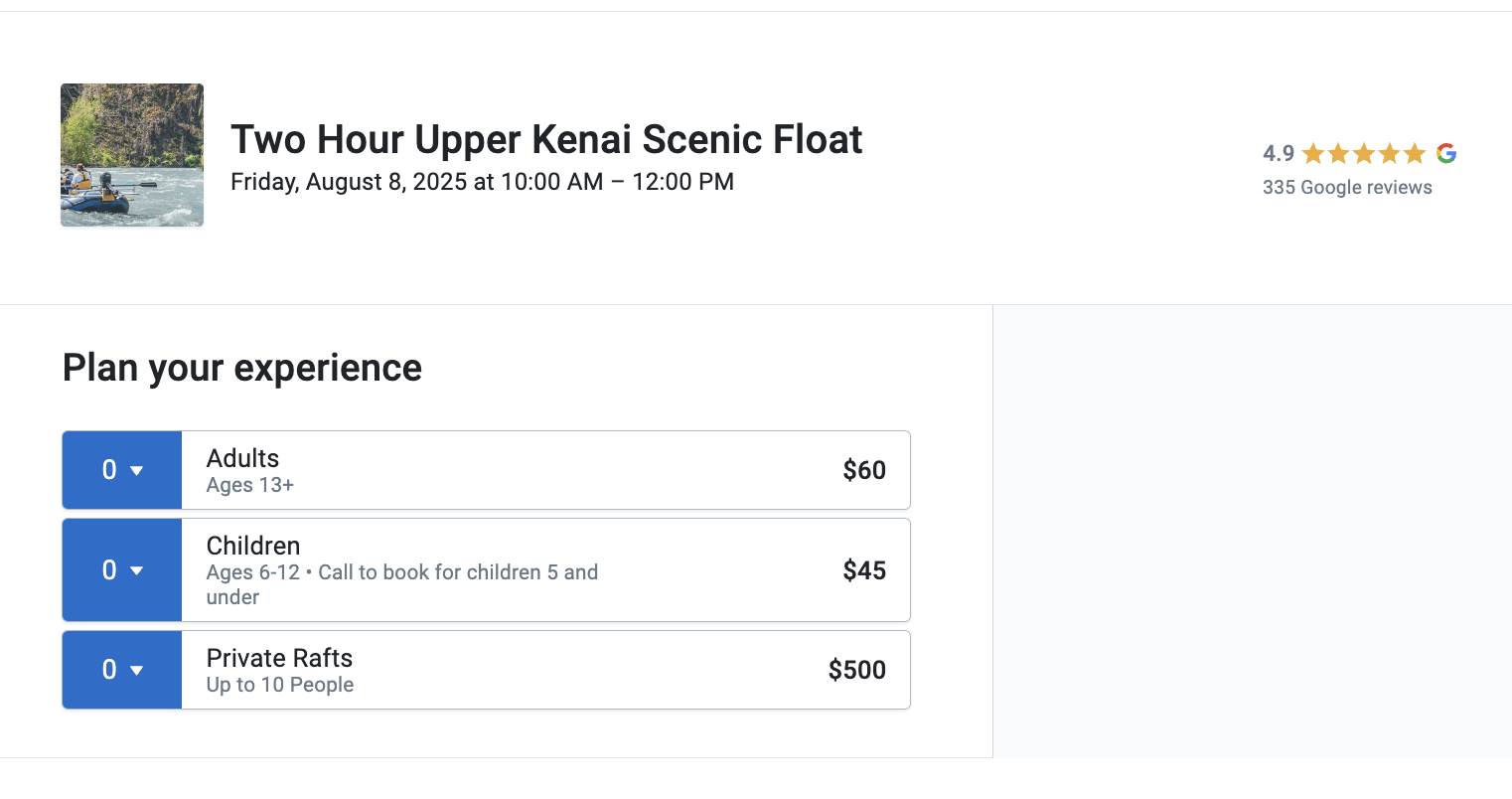Click the $45 children price
This screenshot has height=799, width=1512.
[863, 570]
